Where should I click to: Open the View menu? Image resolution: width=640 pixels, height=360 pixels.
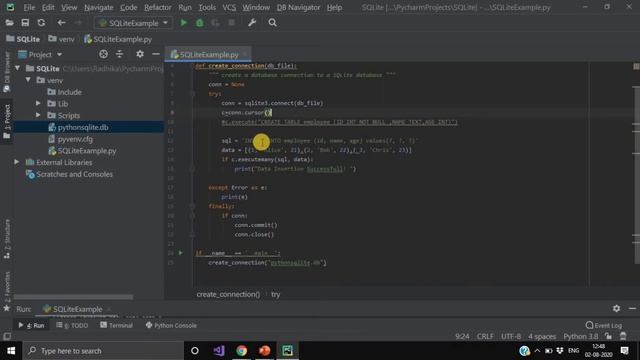69,7
